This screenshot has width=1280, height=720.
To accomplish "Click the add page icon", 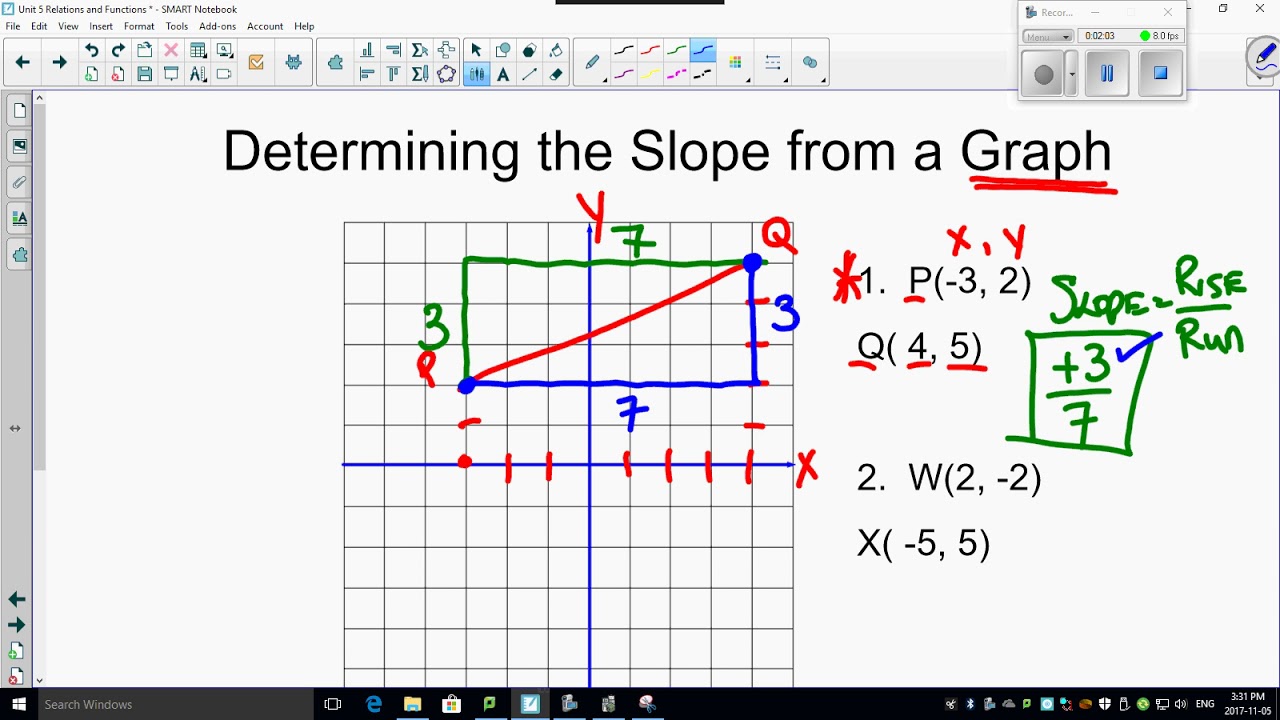I will coord(91,74).
